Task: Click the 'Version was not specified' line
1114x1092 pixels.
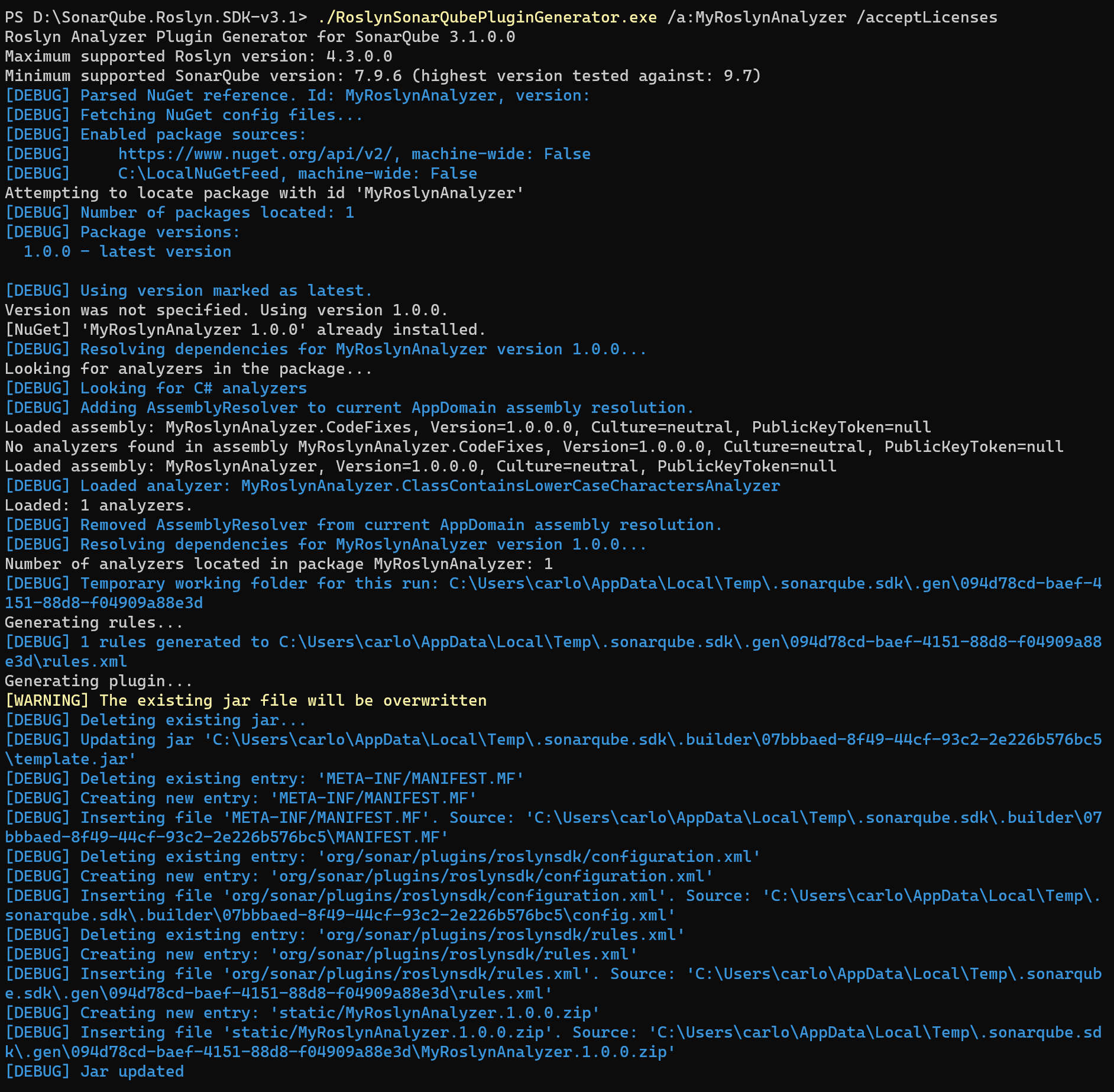Action: point(227,310)
